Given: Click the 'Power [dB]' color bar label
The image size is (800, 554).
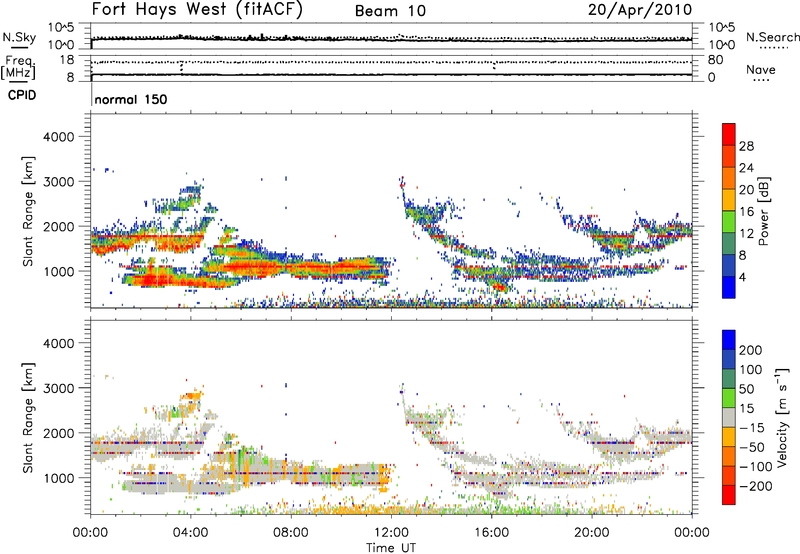Looking at the screenshot, I should (763, 211).
